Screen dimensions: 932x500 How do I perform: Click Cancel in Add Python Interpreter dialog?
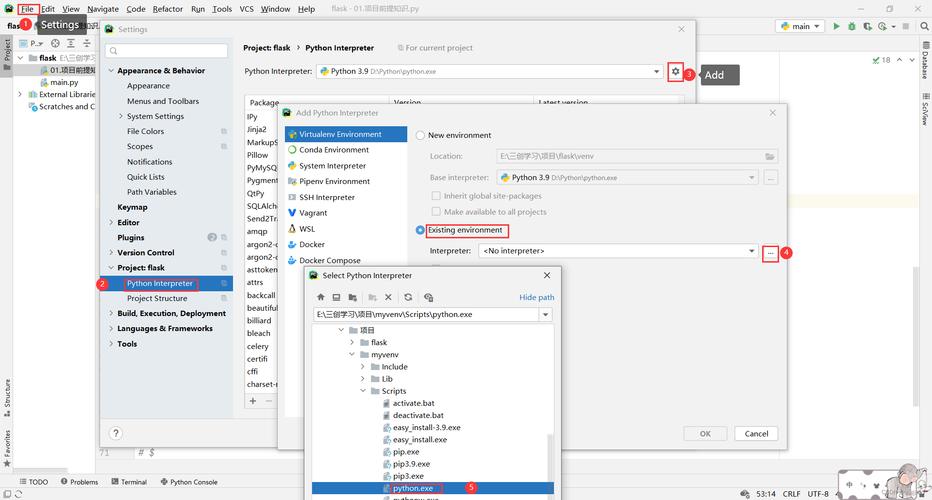coord(756,433)
